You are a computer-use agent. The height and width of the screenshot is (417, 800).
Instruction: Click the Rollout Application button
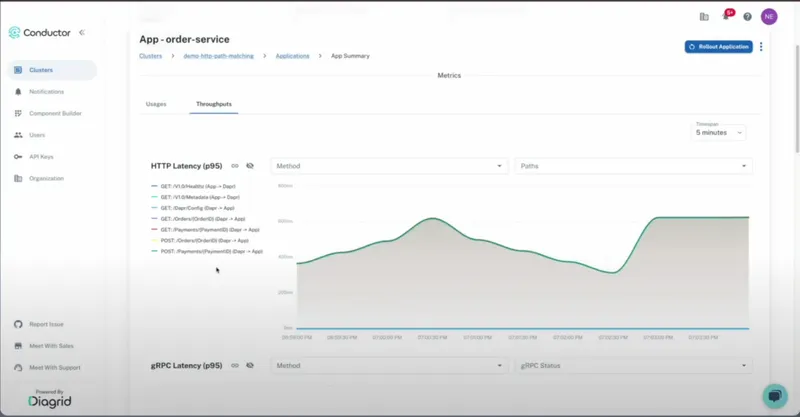click(718, 47)
